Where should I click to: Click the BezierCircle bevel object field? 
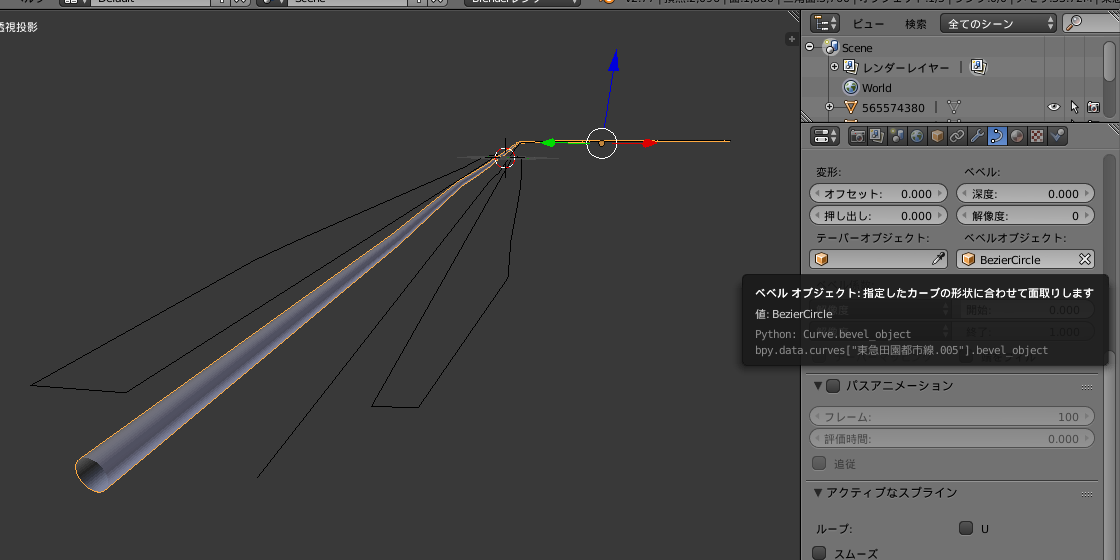point(1025,259)
